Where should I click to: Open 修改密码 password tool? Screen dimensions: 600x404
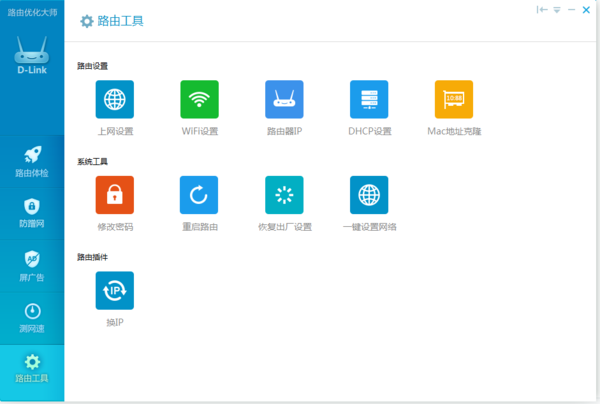point(114,195)
